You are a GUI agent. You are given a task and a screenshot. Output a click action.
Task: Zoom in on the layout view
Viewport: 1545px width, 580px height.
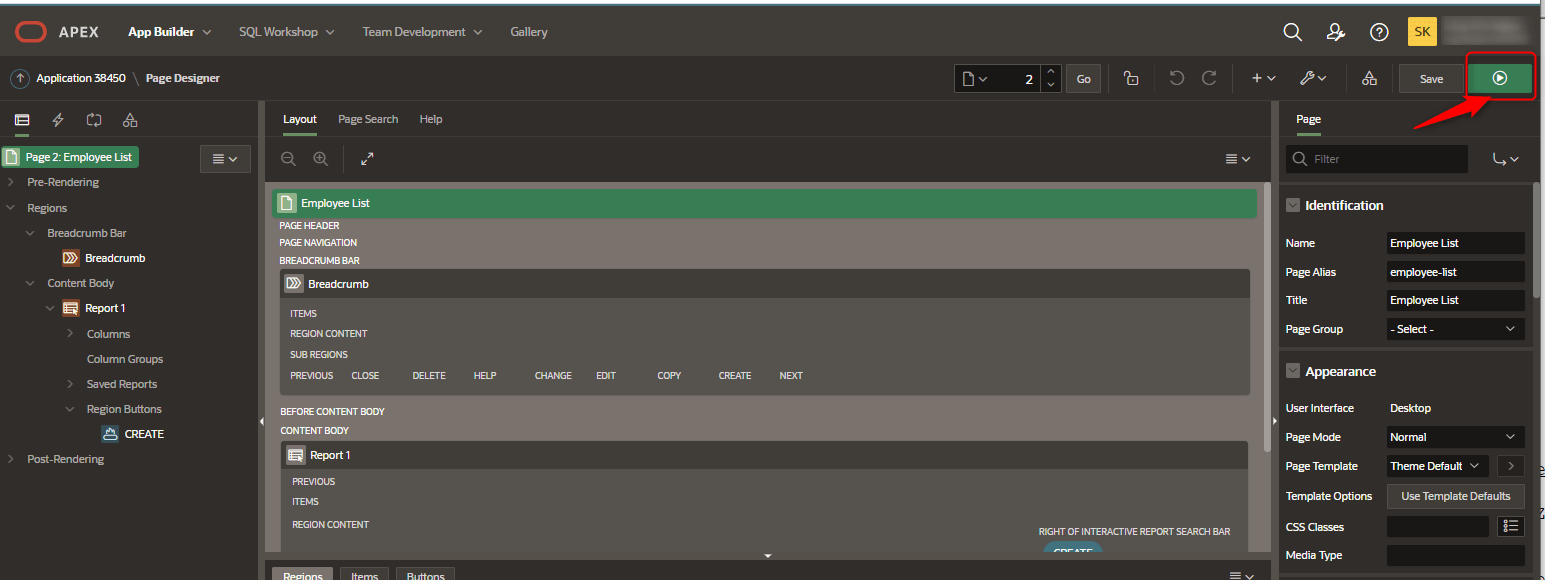click(x=320, y=159)
